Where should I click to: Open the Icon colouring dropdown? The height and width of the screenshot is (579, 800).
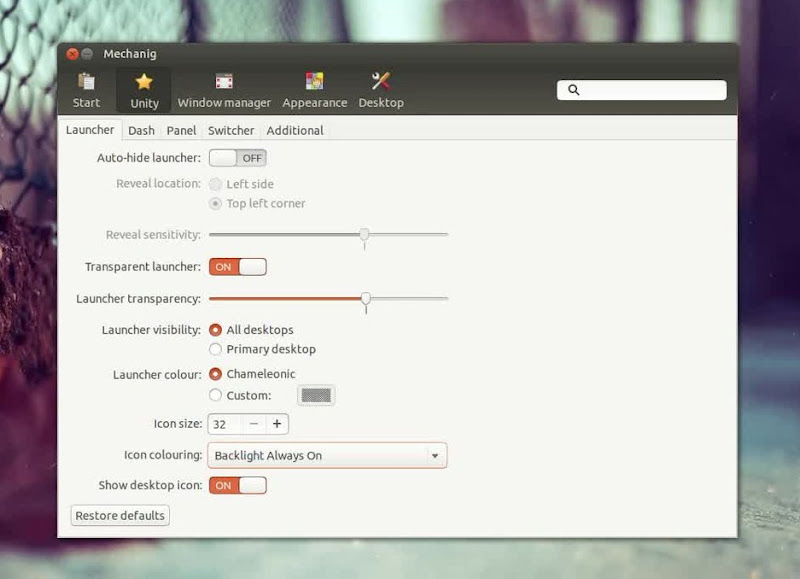(x=327, y=456)
